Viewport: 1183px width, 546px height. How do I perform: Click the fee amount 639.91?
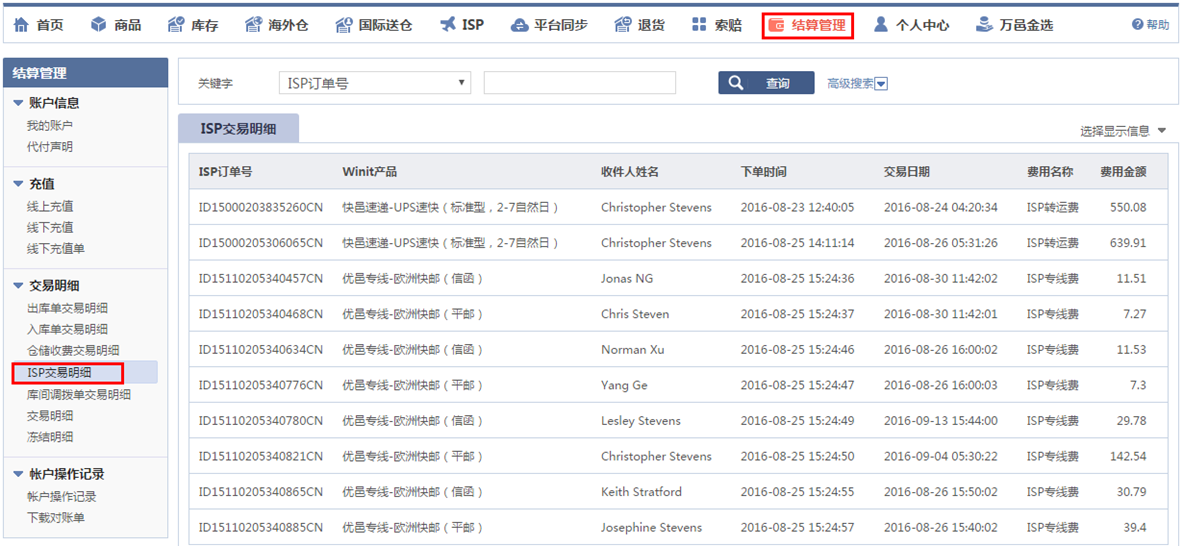click(1128, 243)
